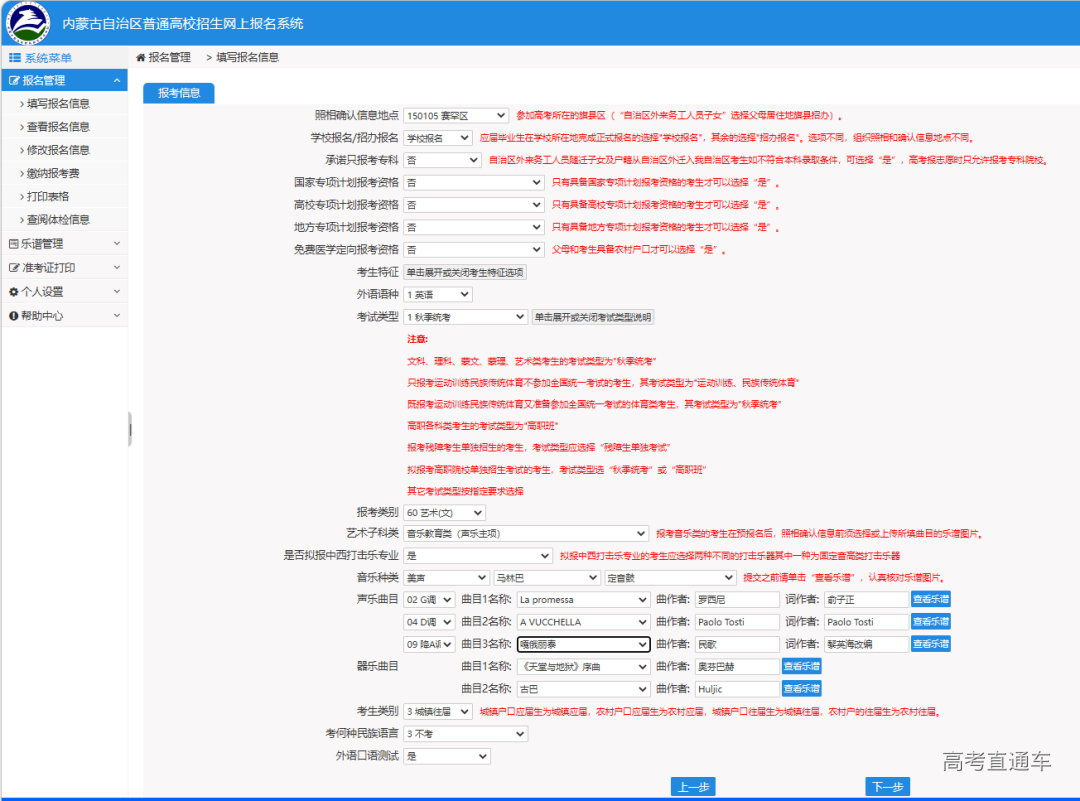Toggle the 考生特征 options button
The image size is (1080, 801).
(x=464, y=272)
